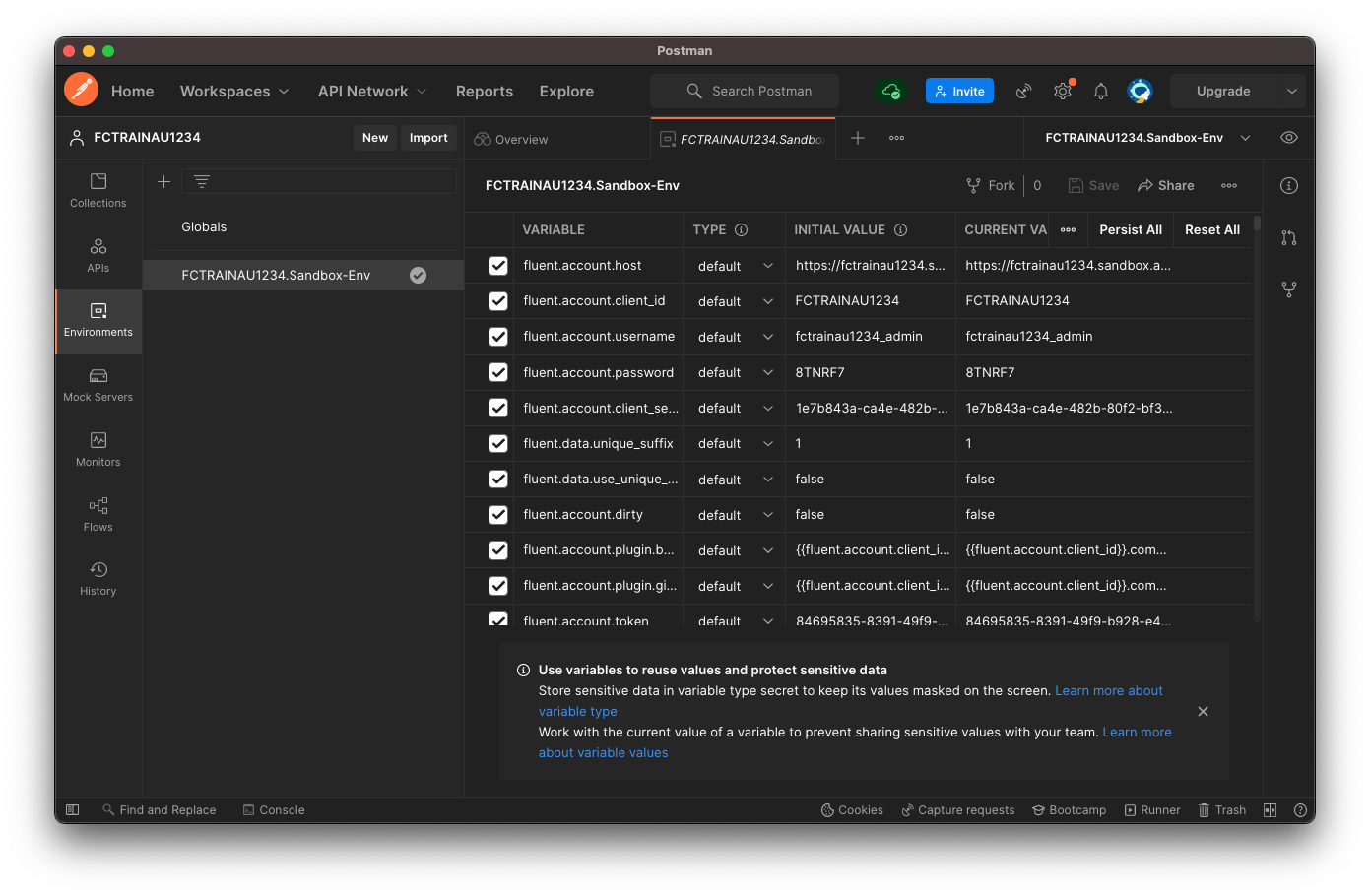Open the pull requests icon in the right panel
Image resolution: width=1370 pixels, height=896 pixels.
click(x=1289, y=237)
